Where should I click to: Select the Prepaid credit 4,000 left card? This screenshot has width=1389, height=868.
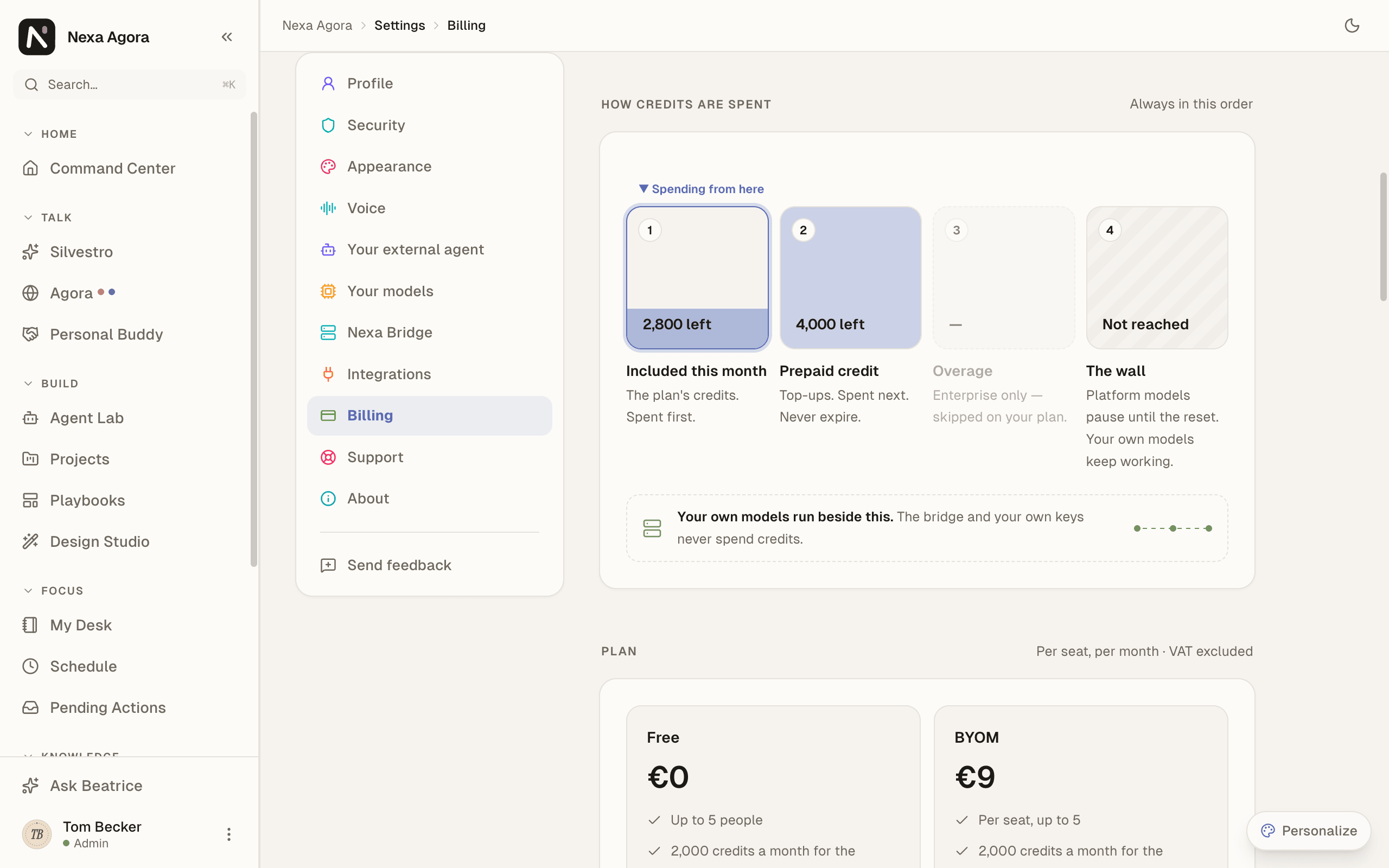coord(850,278)
